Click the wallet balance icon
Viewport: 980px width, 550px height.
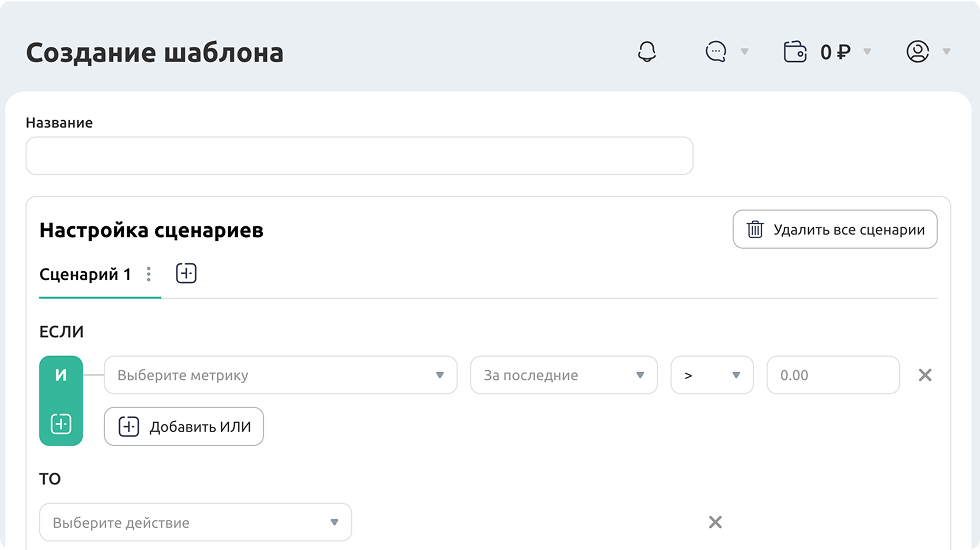[795, 52]
